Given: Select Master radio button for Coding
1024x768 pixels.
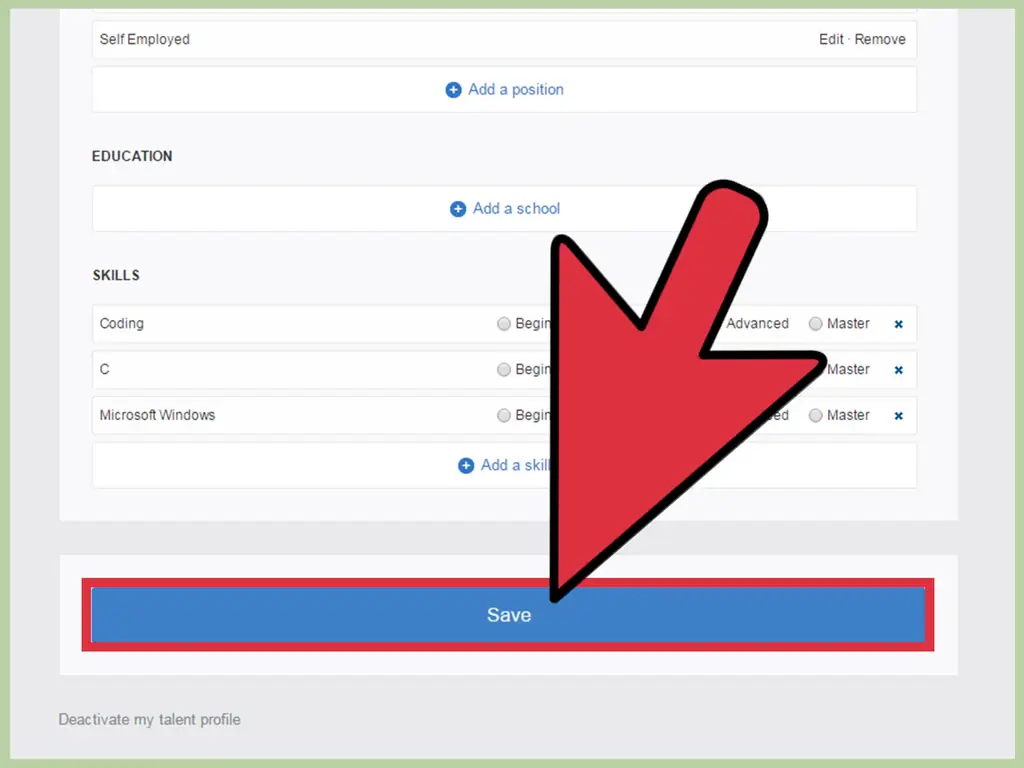Looking at the screenshot, I should (816, 324).
